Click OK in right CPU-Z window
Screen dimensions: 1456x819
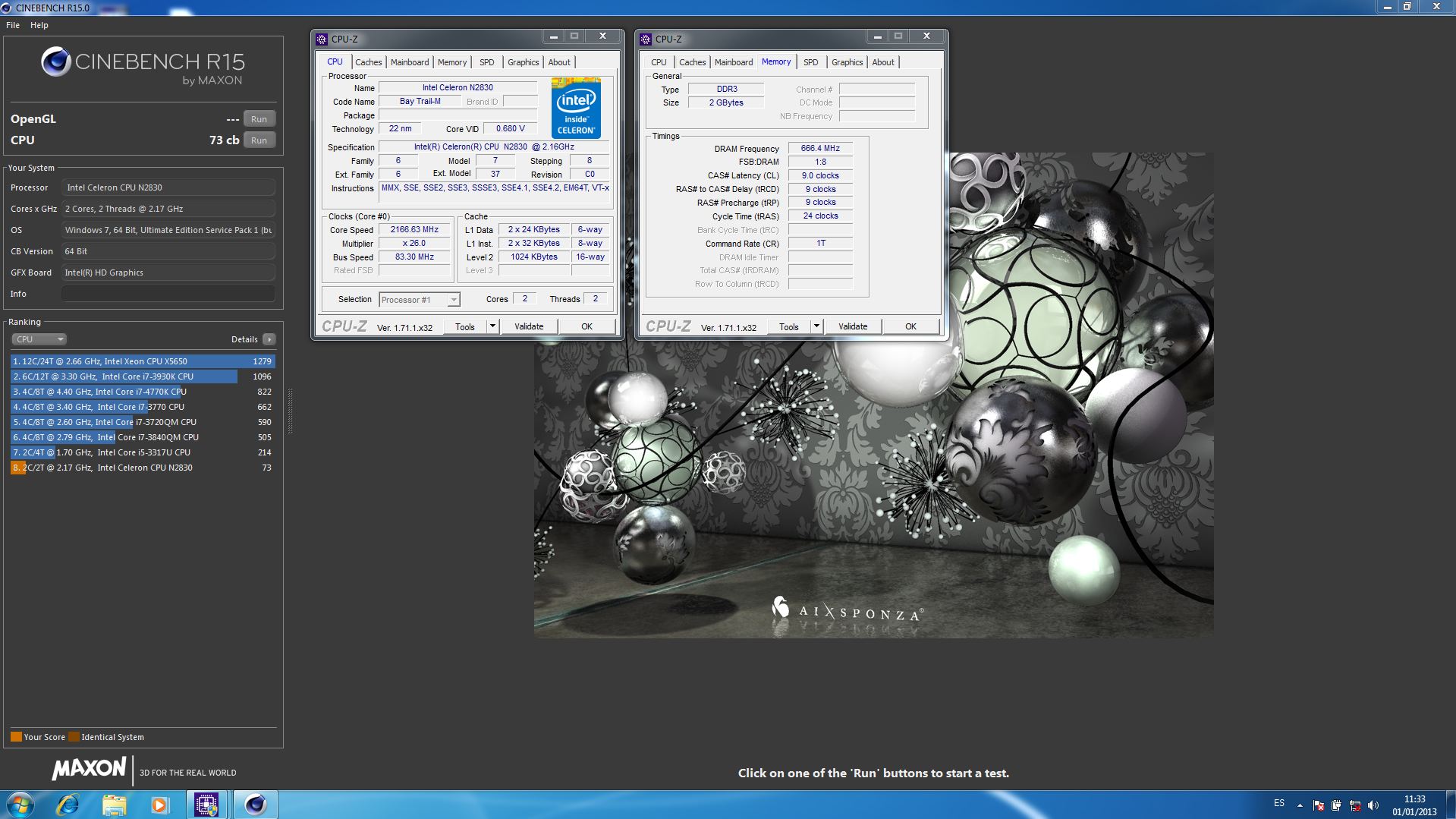click(x=910, y=327)
